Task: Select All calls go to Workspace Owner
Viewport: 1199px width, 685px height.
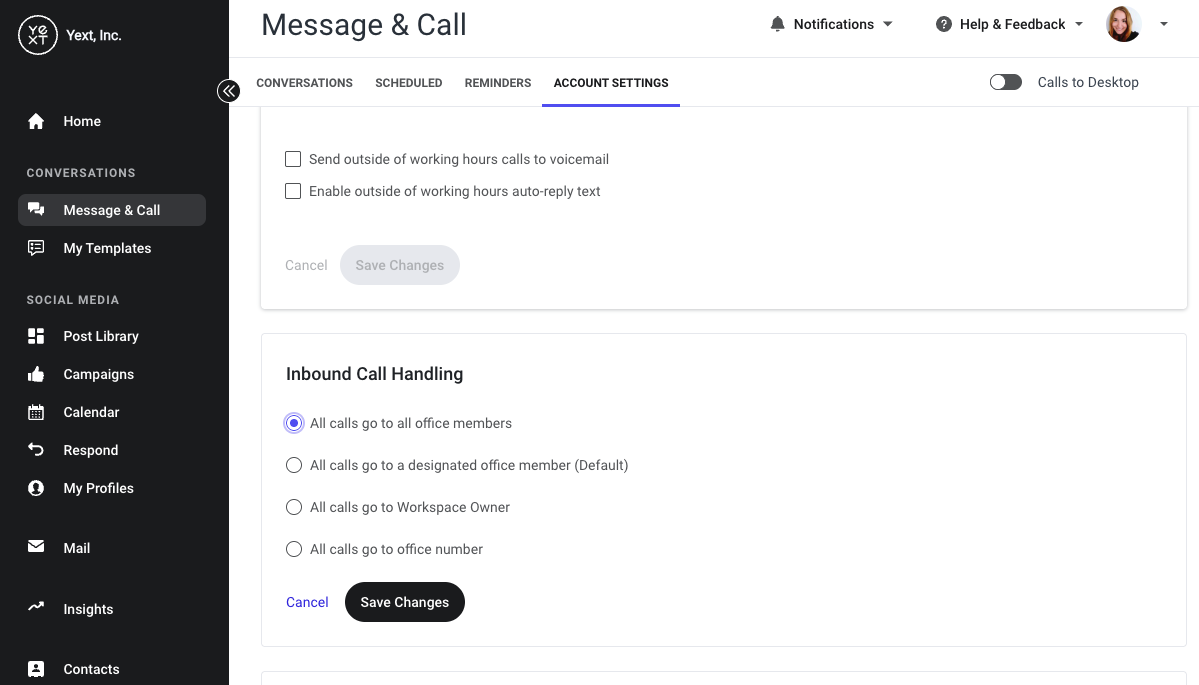Action: pyautogui.click(x=294, y=507)
